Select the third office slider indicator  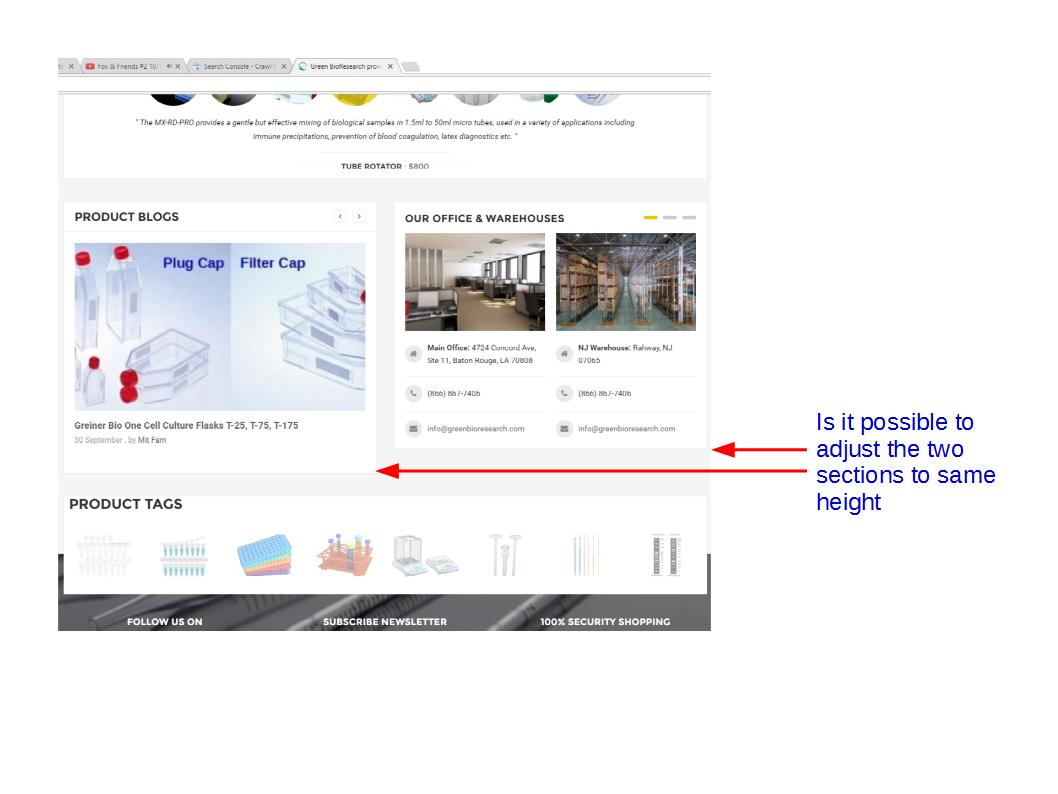click(x=689, y=217)
